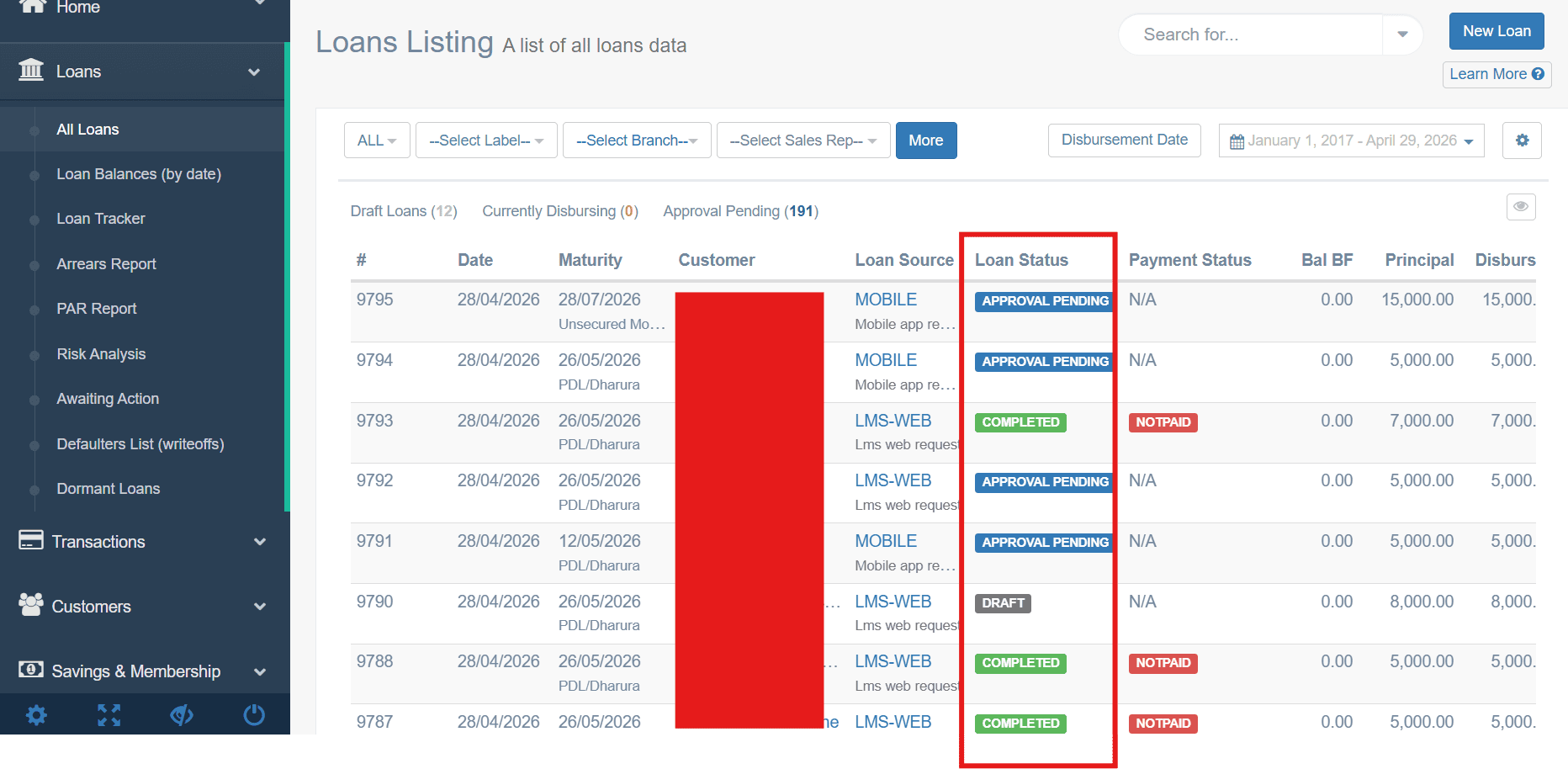1568x769 pixels.
Task: Open the Approval Pending (191) link
Action: tap(741, 211)
